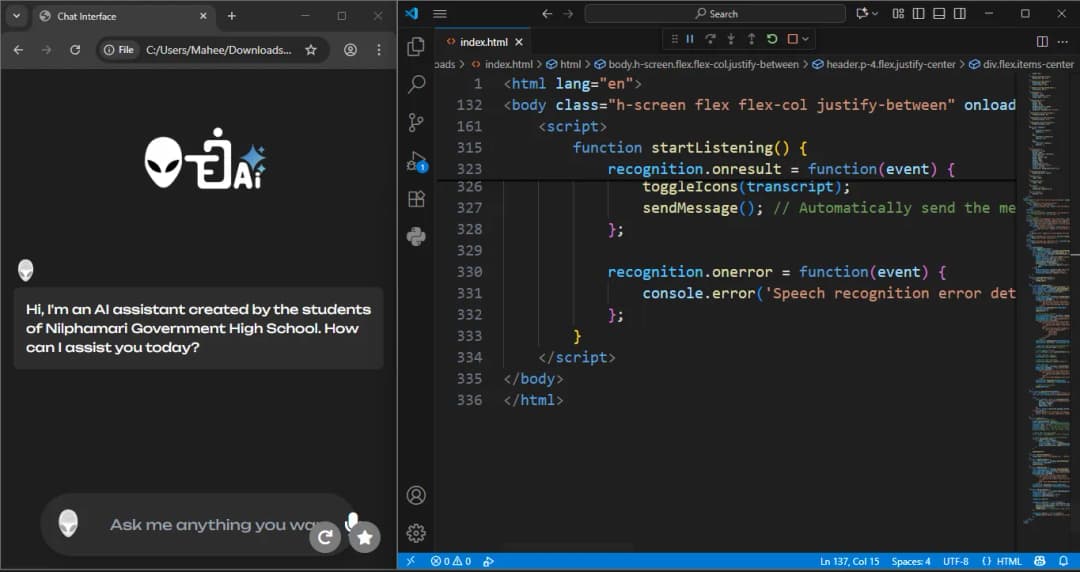
Task: Restart debugging with green restart icon
Action: click(772, 39)
